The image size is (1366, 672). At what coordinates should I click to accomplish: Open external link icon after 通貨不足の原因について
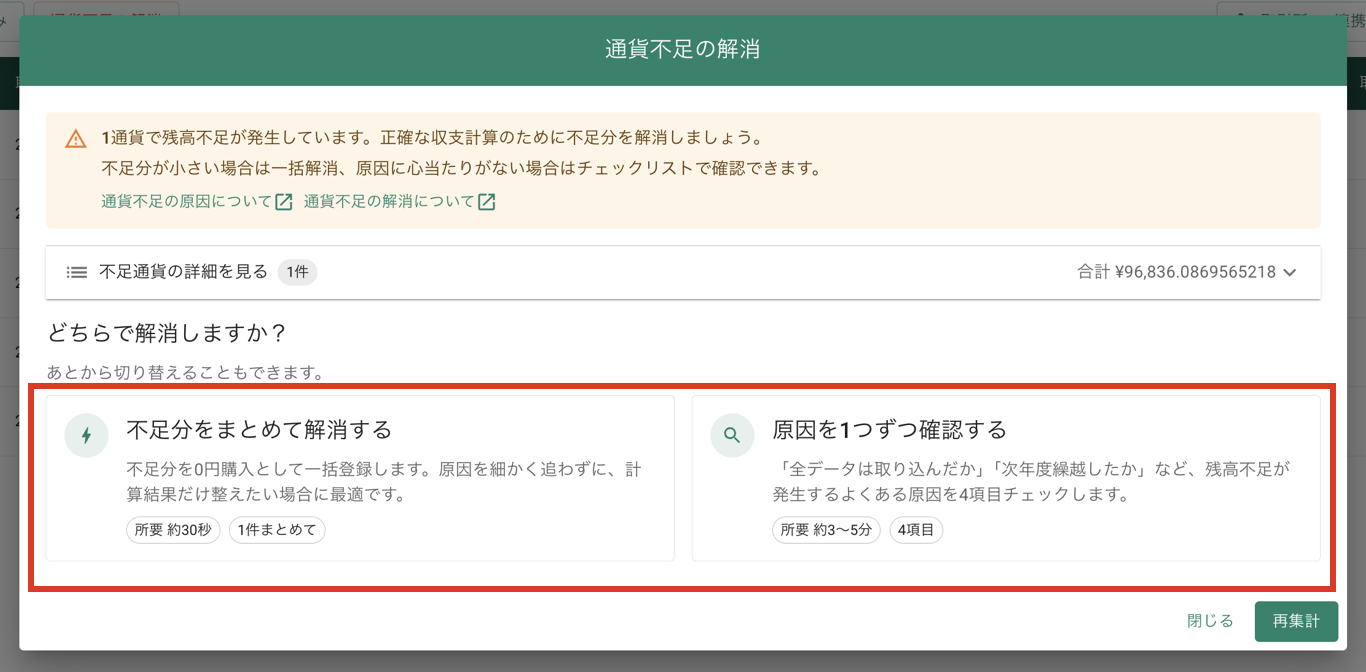point(284,202)
